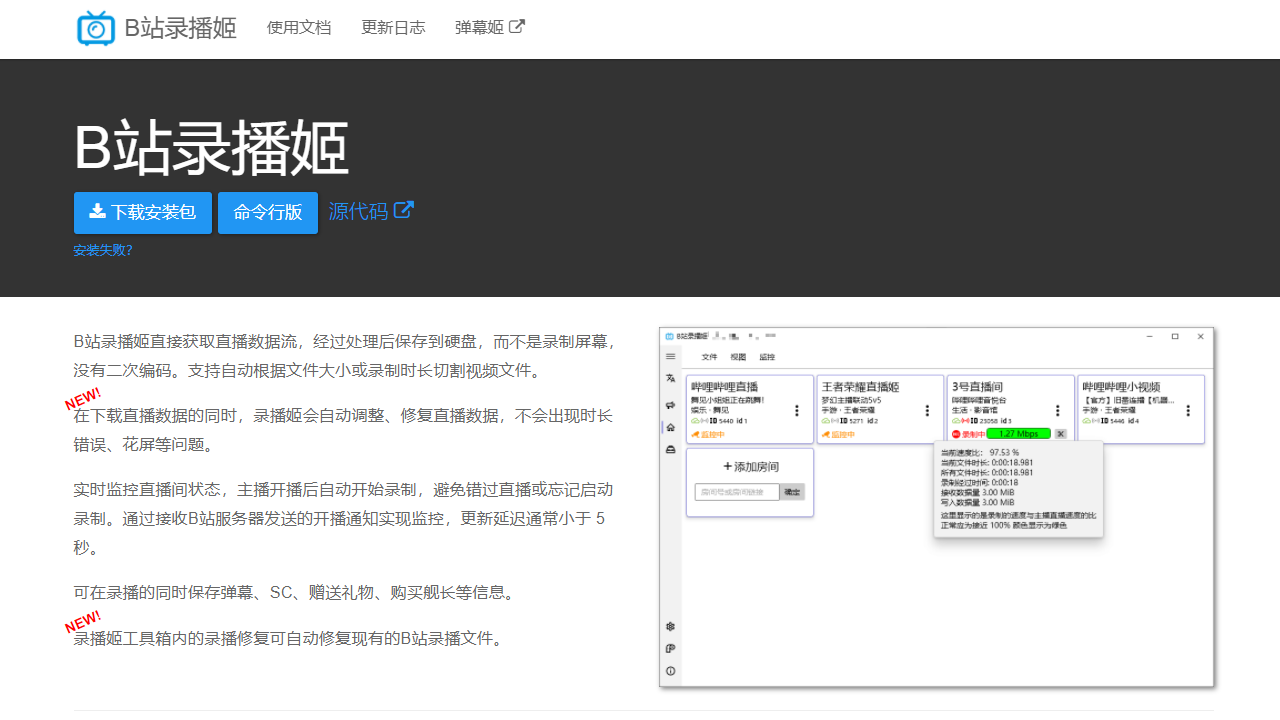Viewport: 1280px width, 720px height.
Task: Open the three-dot menu on the 哔哩哔哩直播 card
Action: (x=797, y=410)
